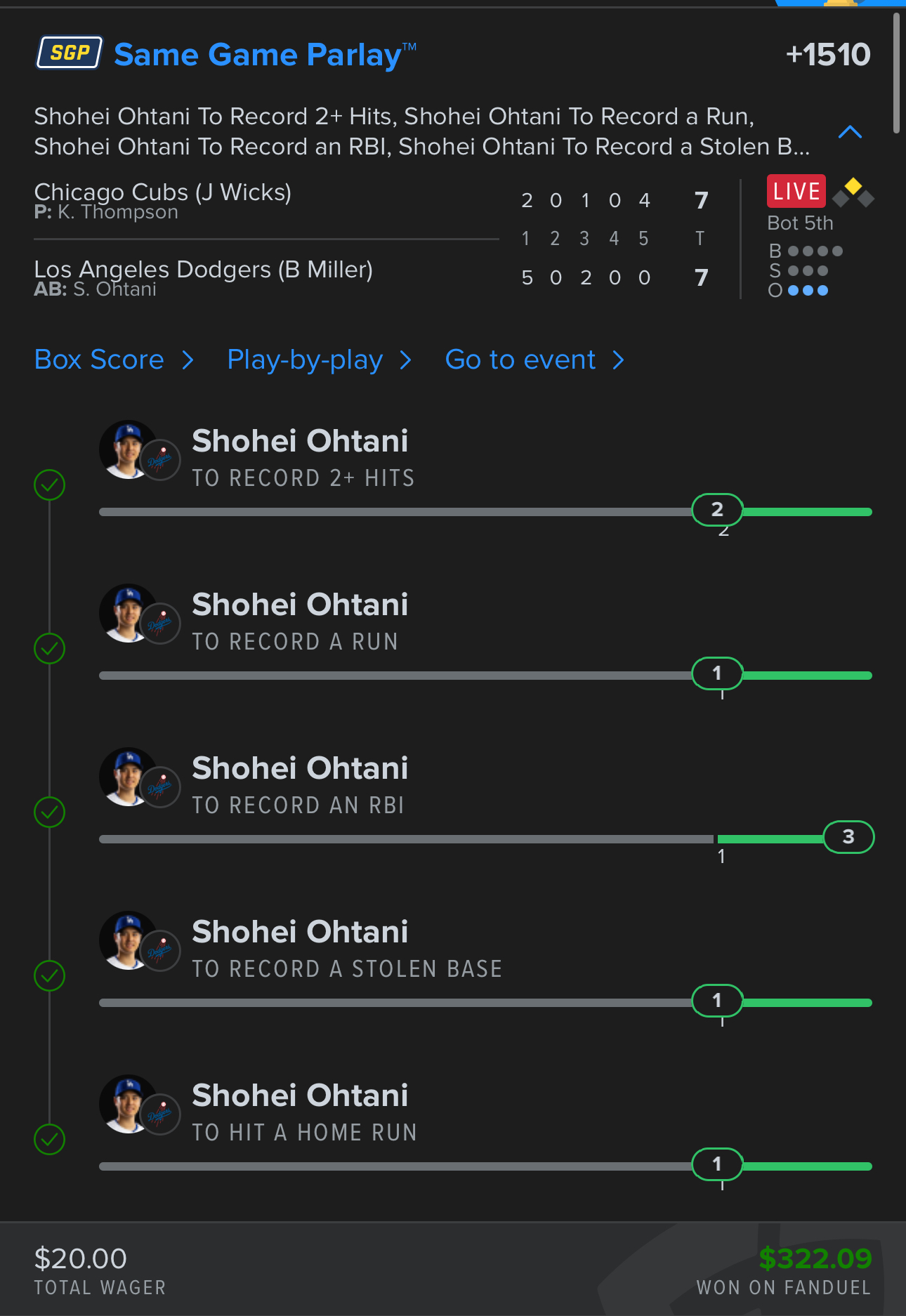Open the Play-by-play view
The width and height of the screenshot is (906, 1316).
pos(305,360)
